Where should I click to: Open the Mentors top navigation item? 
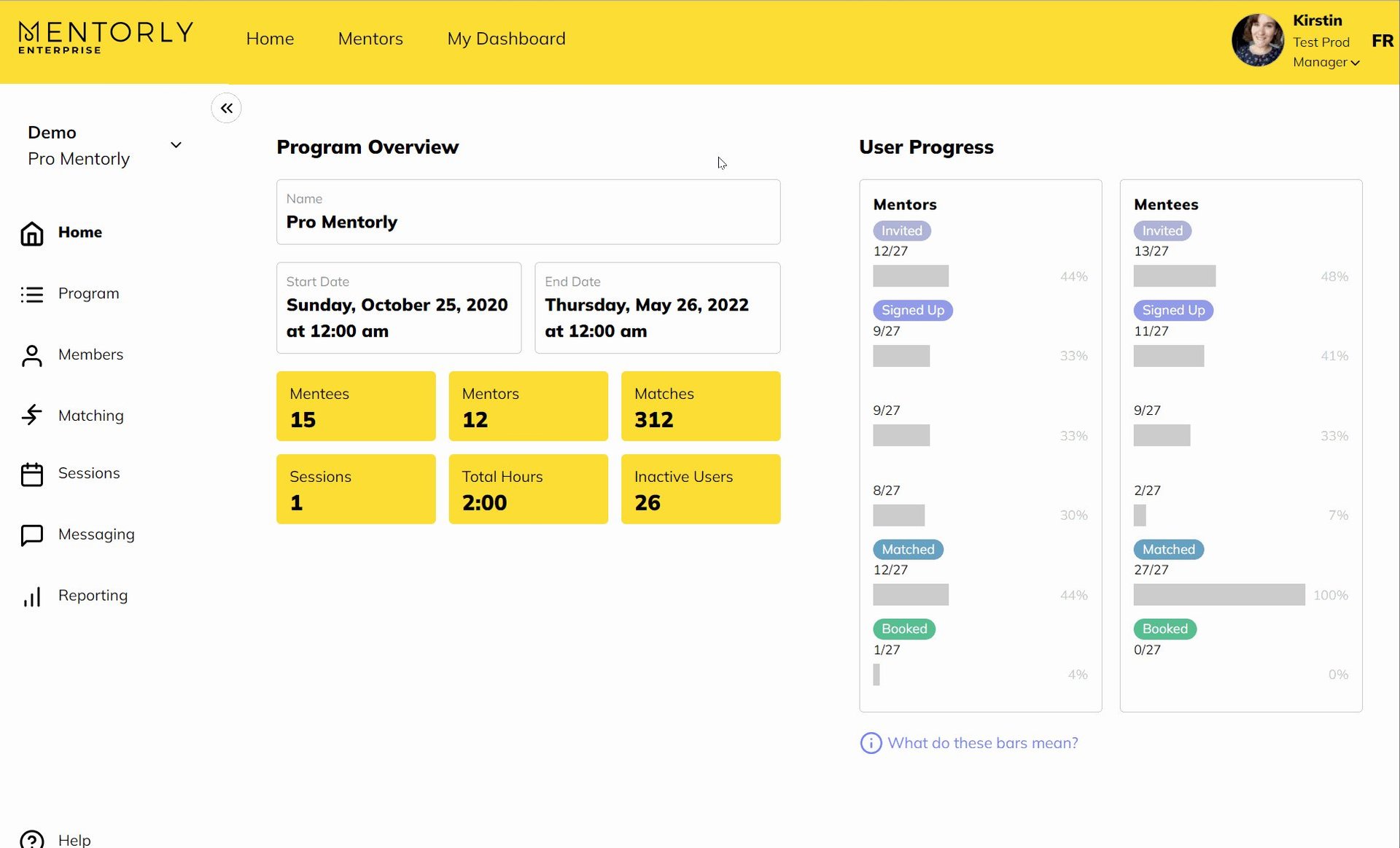click(x=370, y=39)
